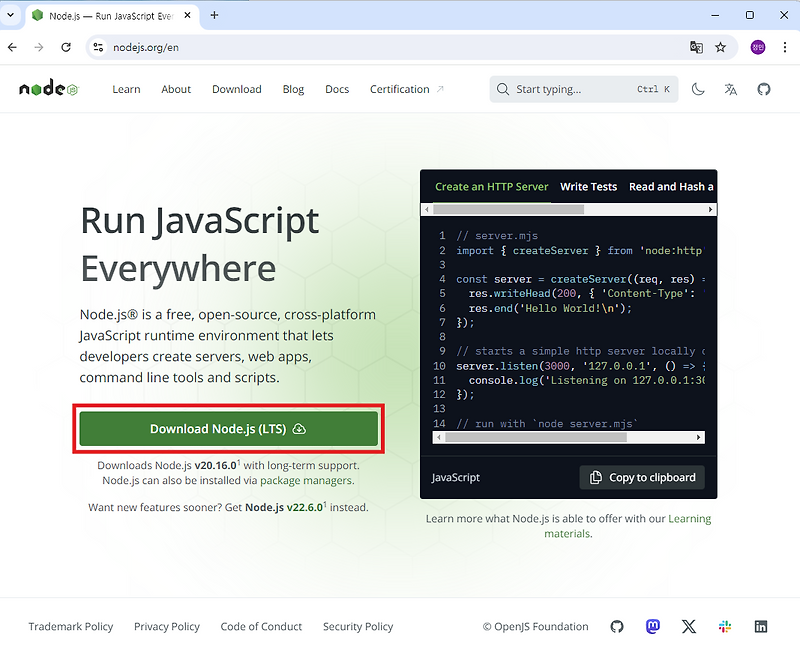The width and height of the screenshot is (800, 652).
Task: Open site information from the address bar
Action: [x=97, y=47]
